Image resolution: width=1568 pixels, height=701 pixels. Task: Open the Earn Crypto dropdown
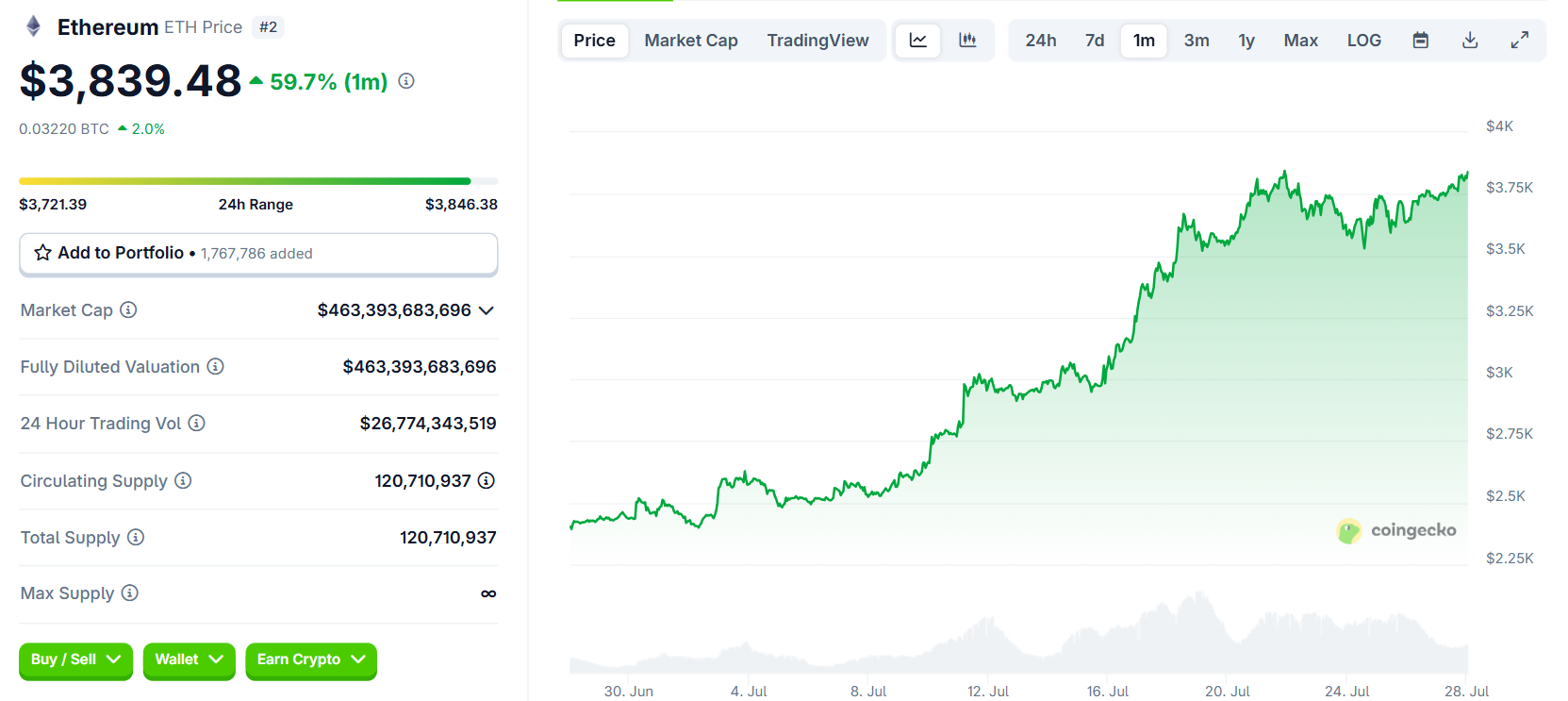point(310,659)
